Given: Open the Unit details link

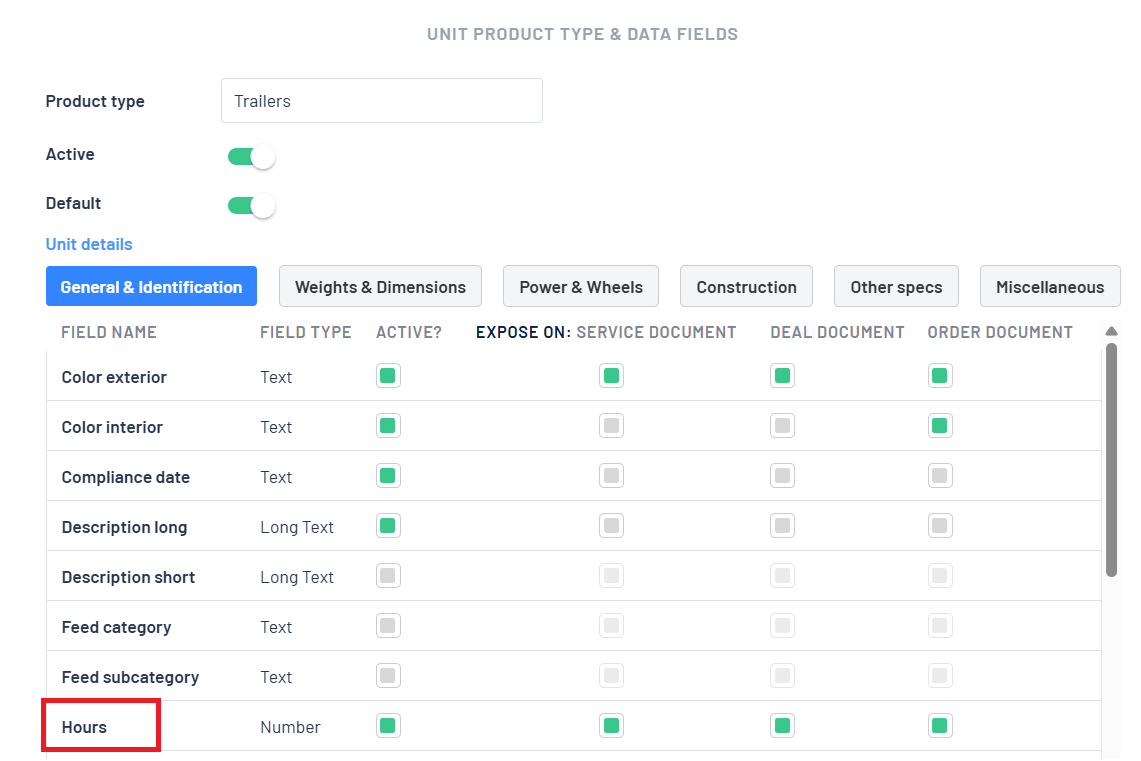Looking at the screenshot, I should coord(89,244).
